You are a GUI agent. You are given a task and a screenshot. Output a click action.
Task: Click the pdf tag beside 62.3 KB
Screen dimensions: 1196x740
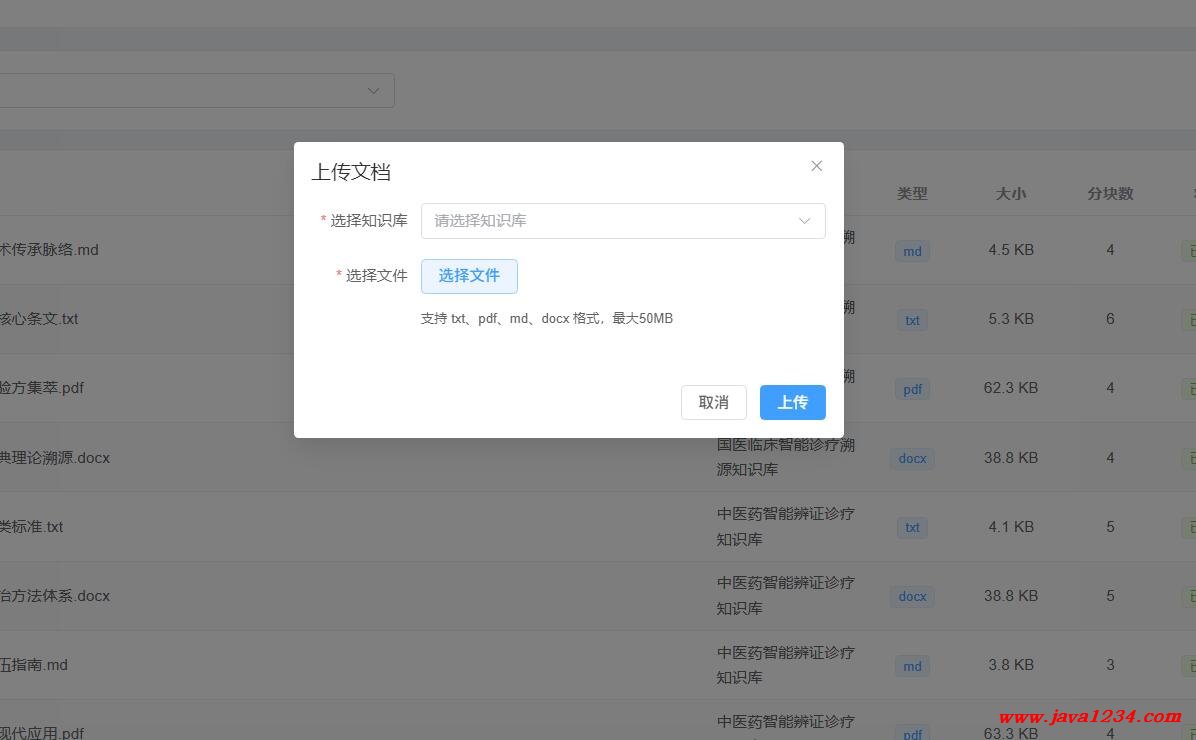click(912, 389)
